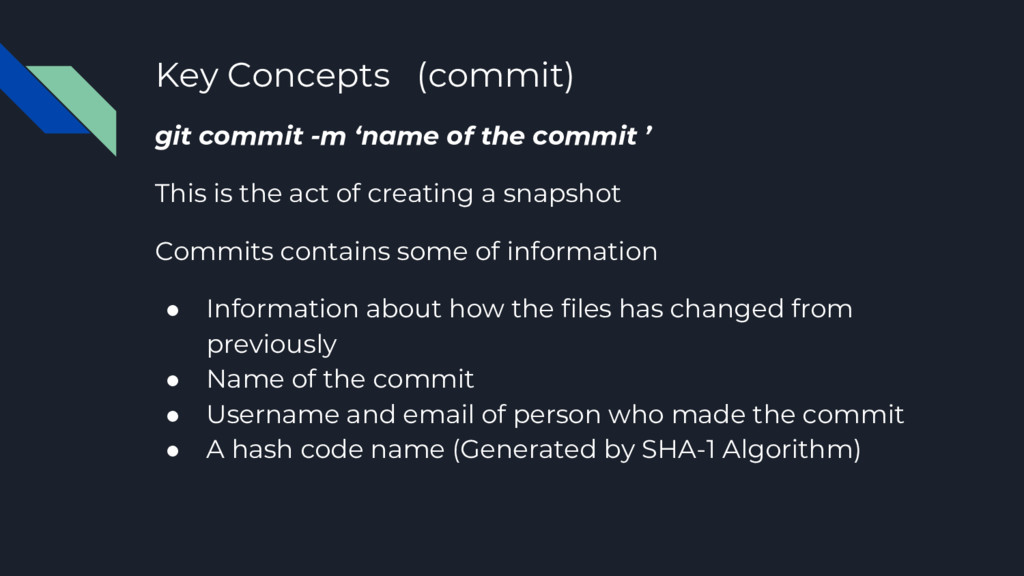Screen dimensions: 1024x576
Task: Click the "-m" flag in the command
Action: click(325, 136)
